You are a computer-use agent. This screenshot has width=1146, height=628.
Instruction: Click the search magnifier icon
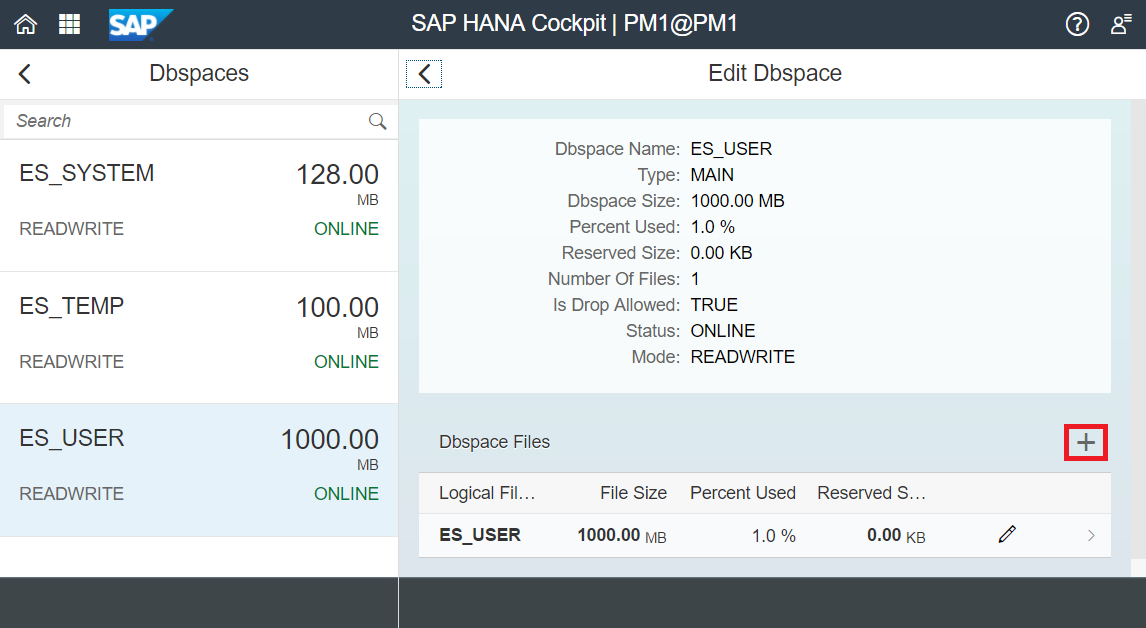[377, 121]
